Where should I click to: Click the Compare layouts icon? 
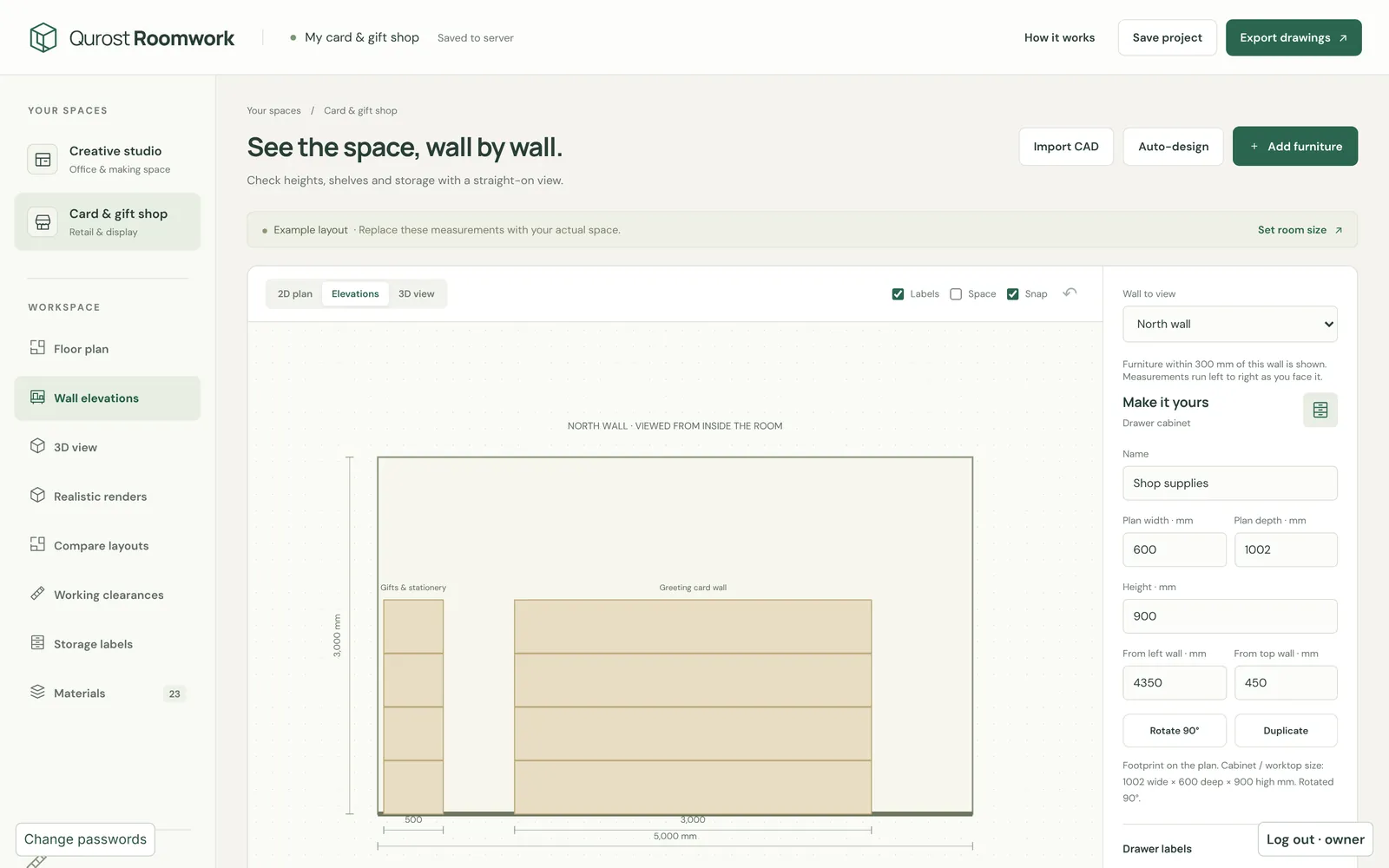coord(37,544)
